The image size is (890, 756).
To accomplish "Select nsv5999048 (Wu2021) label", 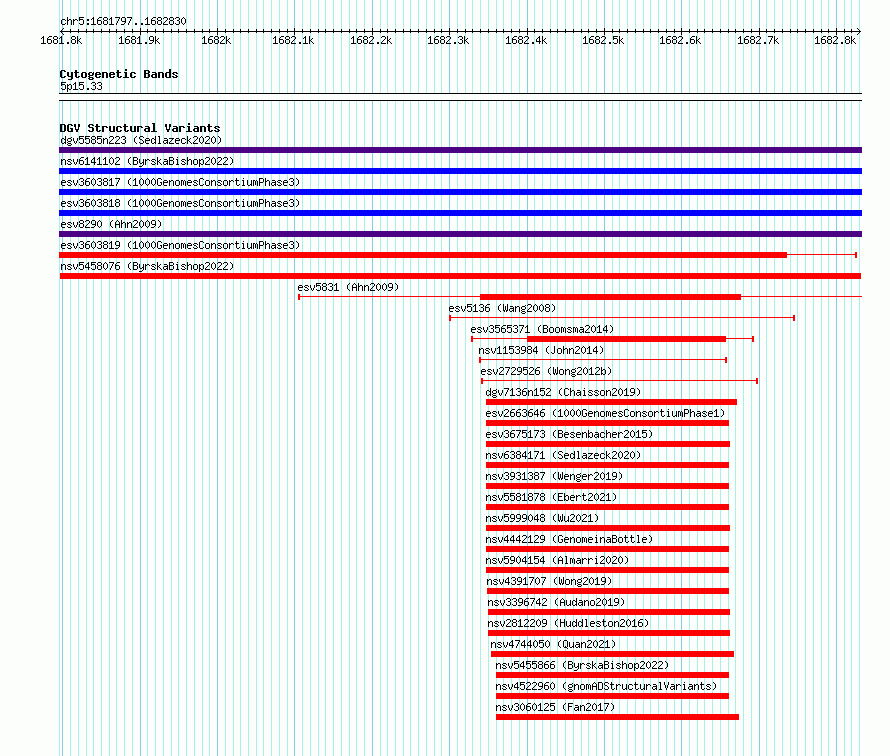I will (x=542, y=518).
